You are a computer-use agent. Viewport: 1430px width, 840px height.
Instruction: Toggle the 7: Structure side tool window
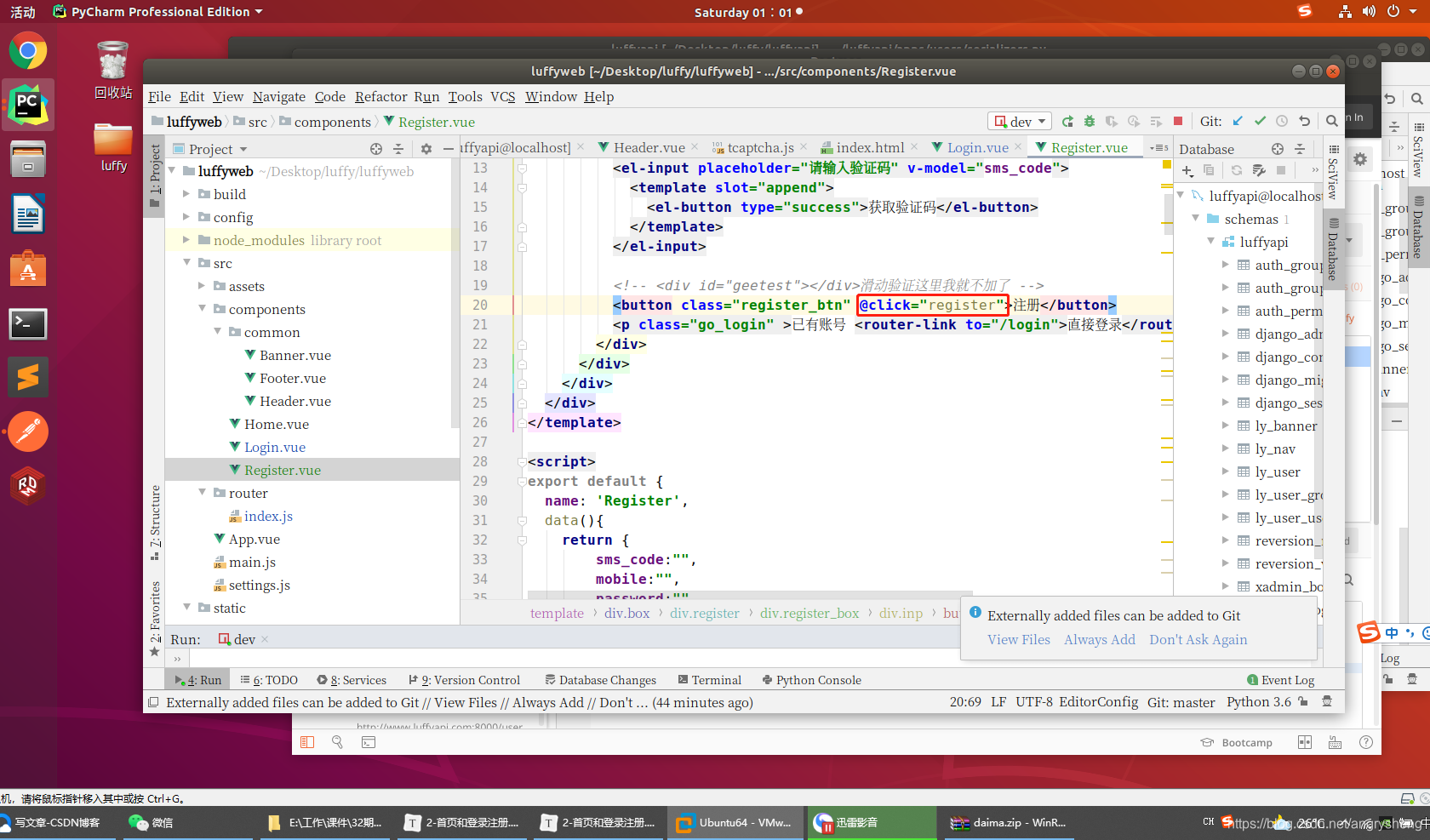tap(154, 522)
